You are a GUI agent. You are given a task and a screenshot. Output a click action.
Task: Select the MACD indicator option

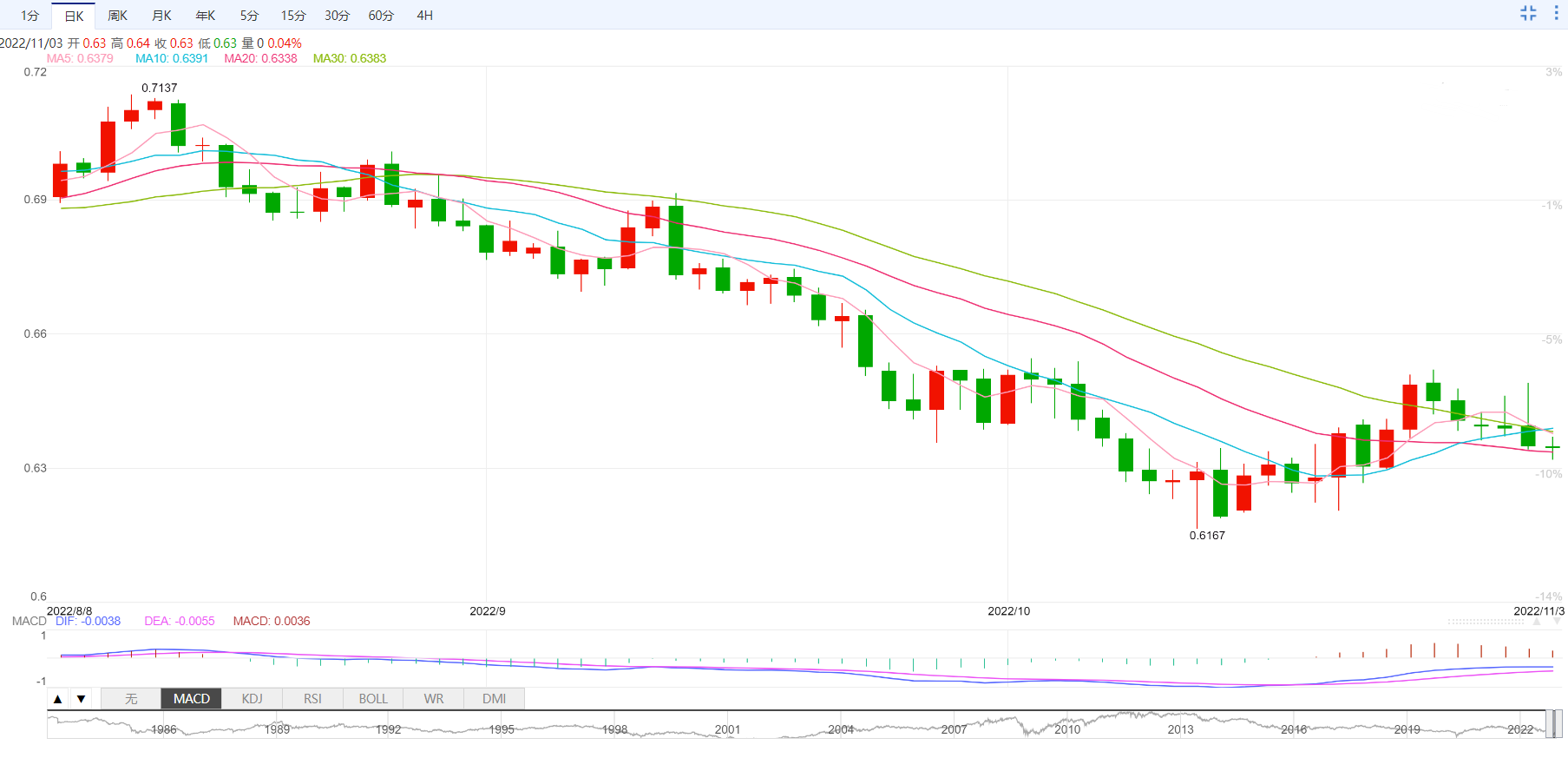click(x=192, y=699)
